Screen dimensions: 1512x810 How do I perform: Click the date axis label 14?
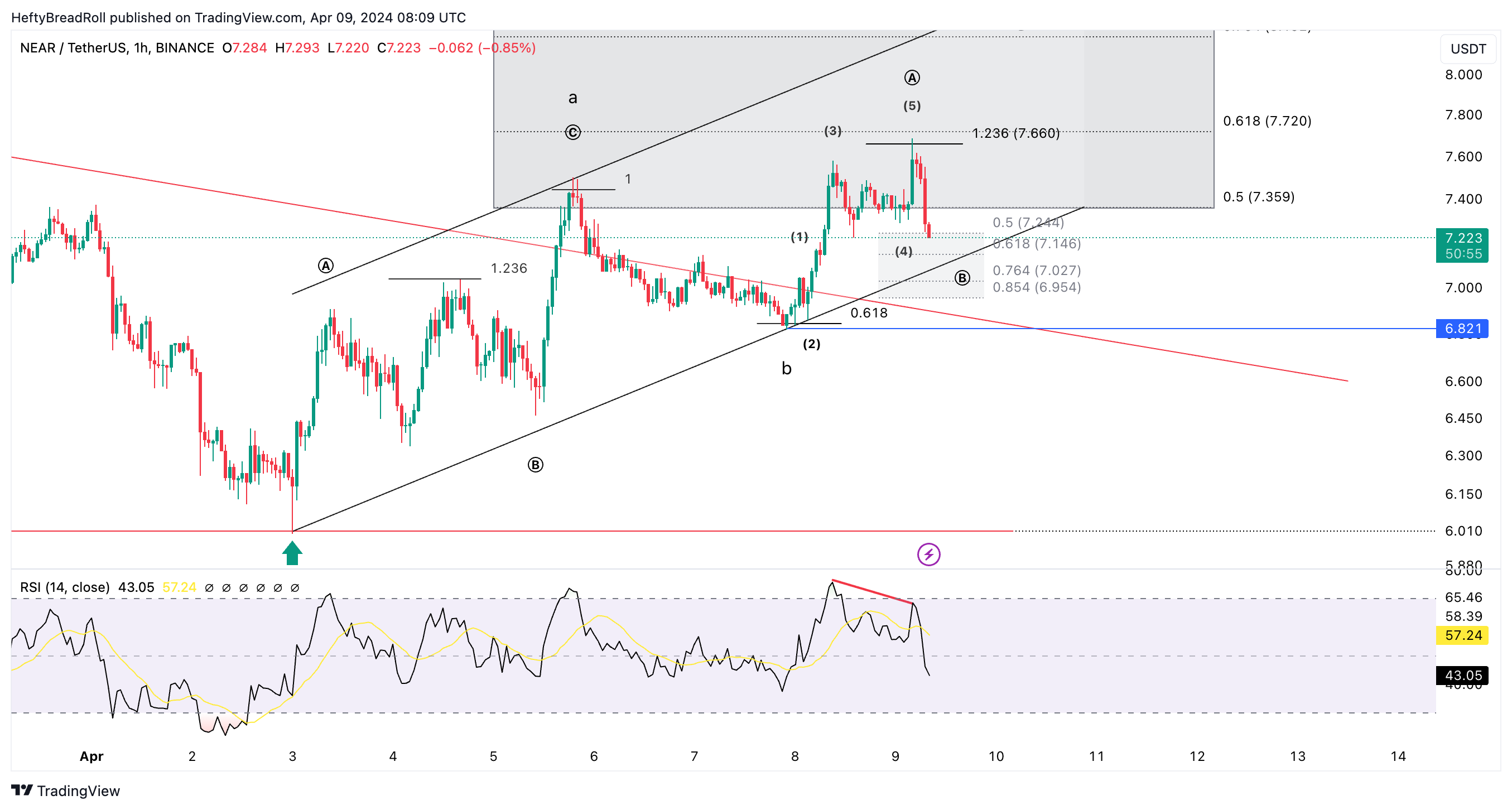pos(1398,756)
